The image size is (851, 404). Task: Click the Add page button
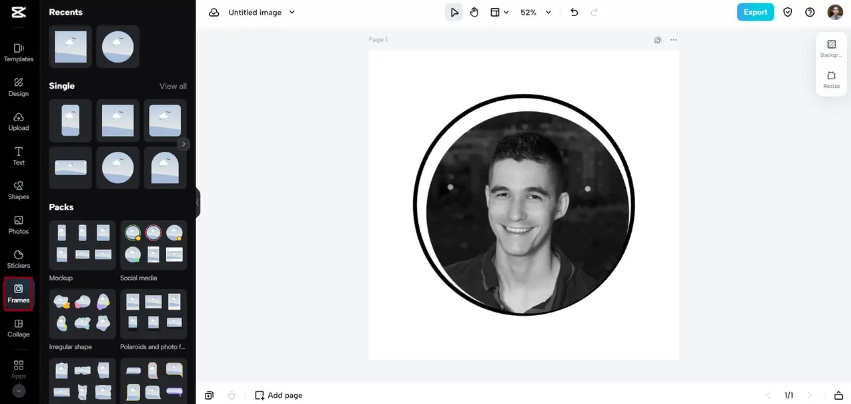click(279, 395)
